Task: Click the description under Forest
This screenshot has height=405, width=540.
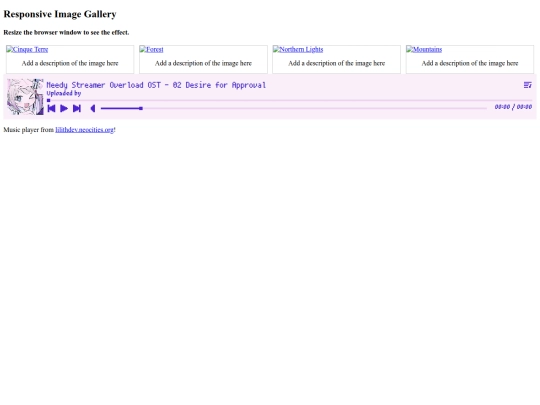Action: 203,63
